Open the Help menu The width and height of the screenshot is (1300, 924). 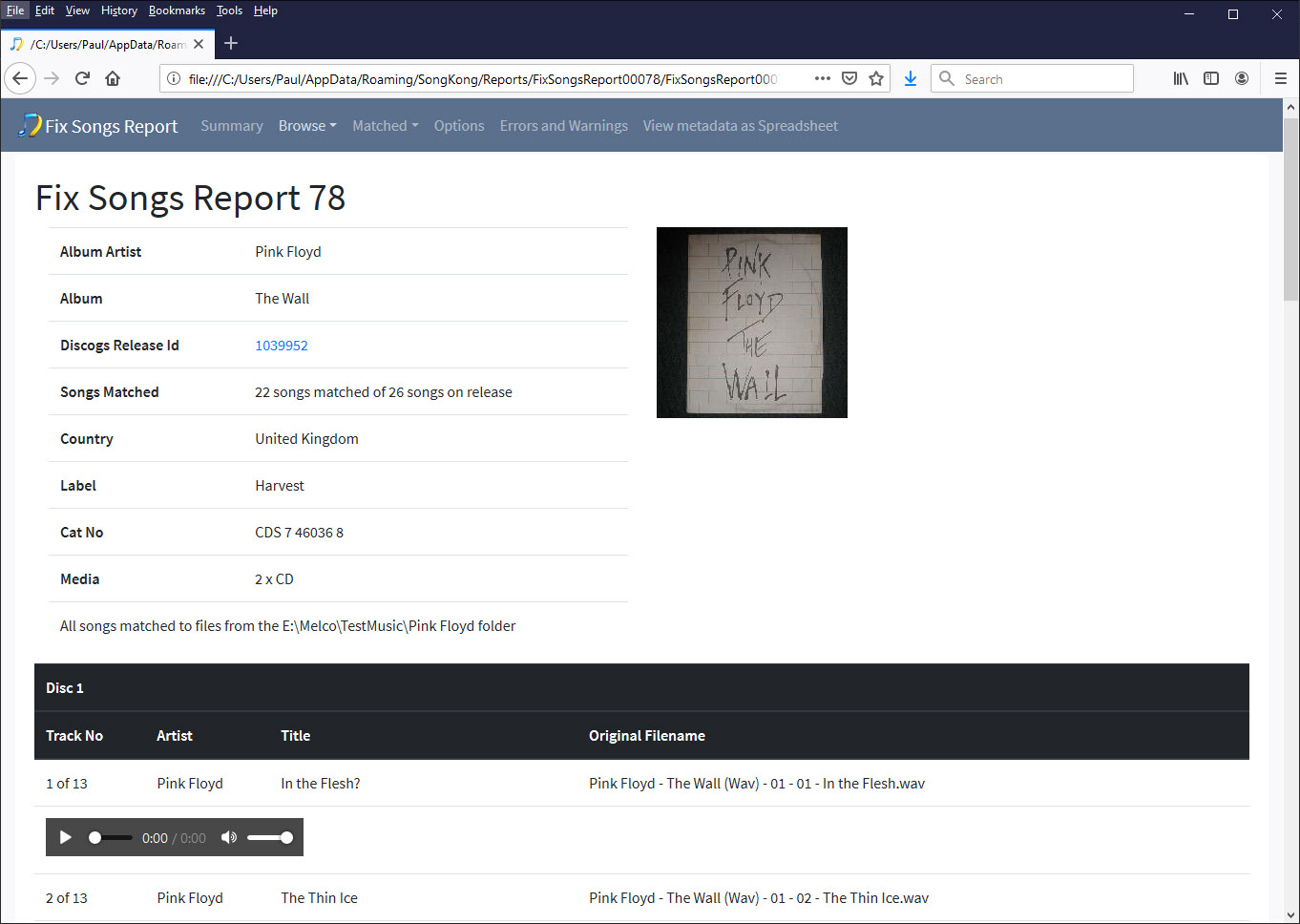(265, 10)
